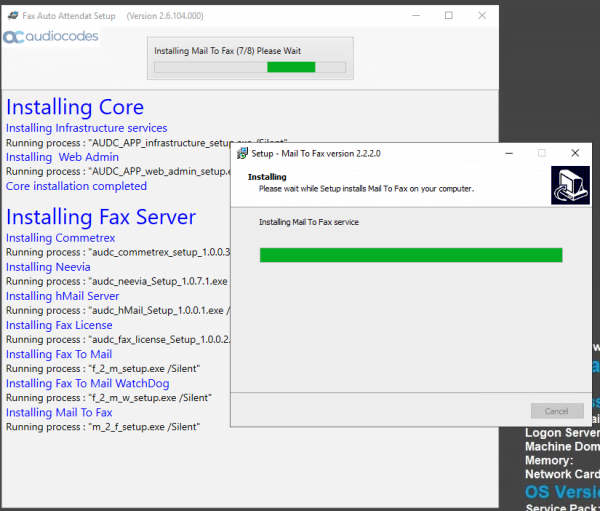Click the green Mail To Fax service progress bar
This screenshot has height=511, width=600.
tap(410, 255)
